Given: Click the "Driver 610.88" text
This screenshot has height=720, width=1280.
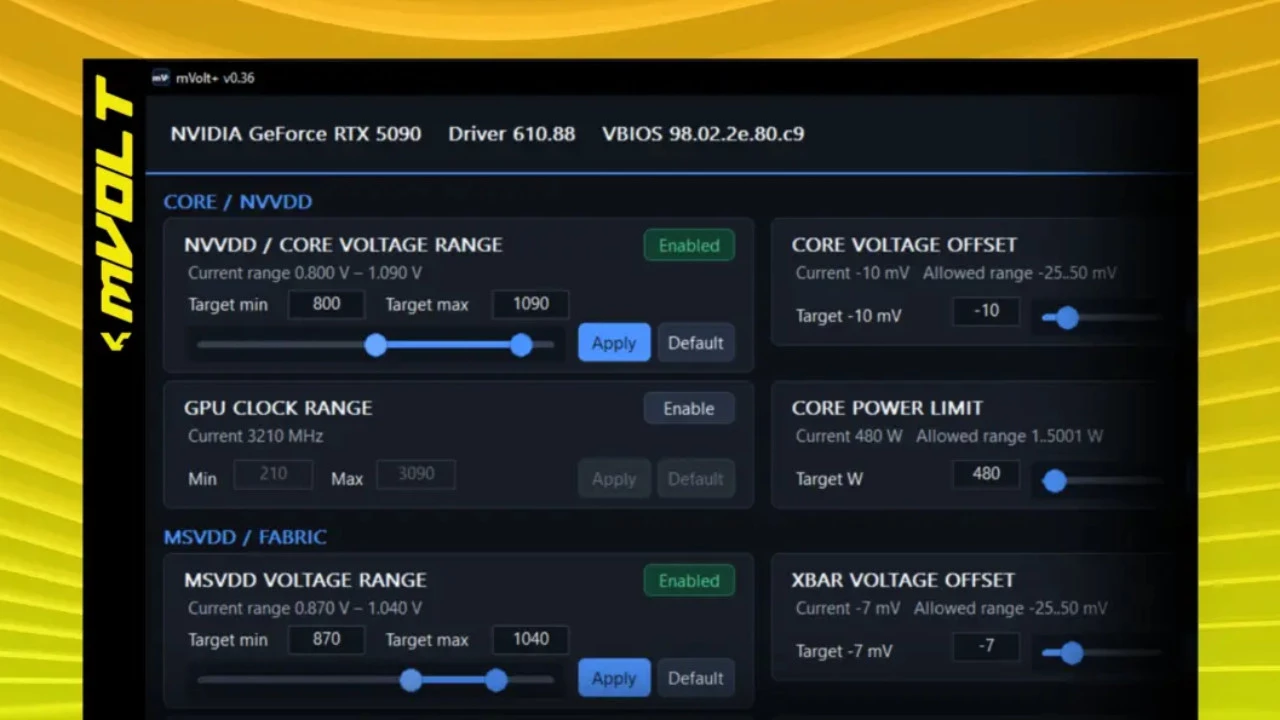Looking at the screenshot, I should click(x=512, y=134).
